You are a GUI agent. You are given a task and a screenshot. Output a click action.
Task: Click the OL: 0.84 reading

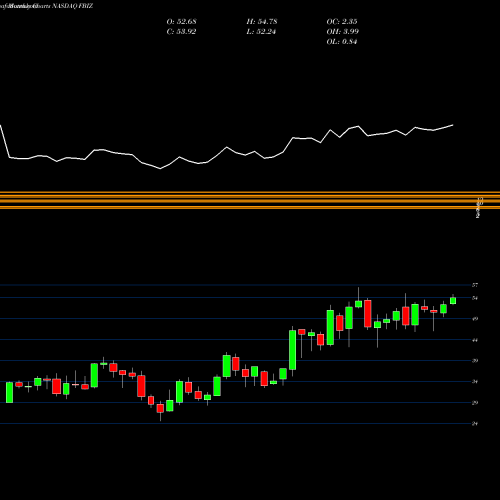(342, 42)
